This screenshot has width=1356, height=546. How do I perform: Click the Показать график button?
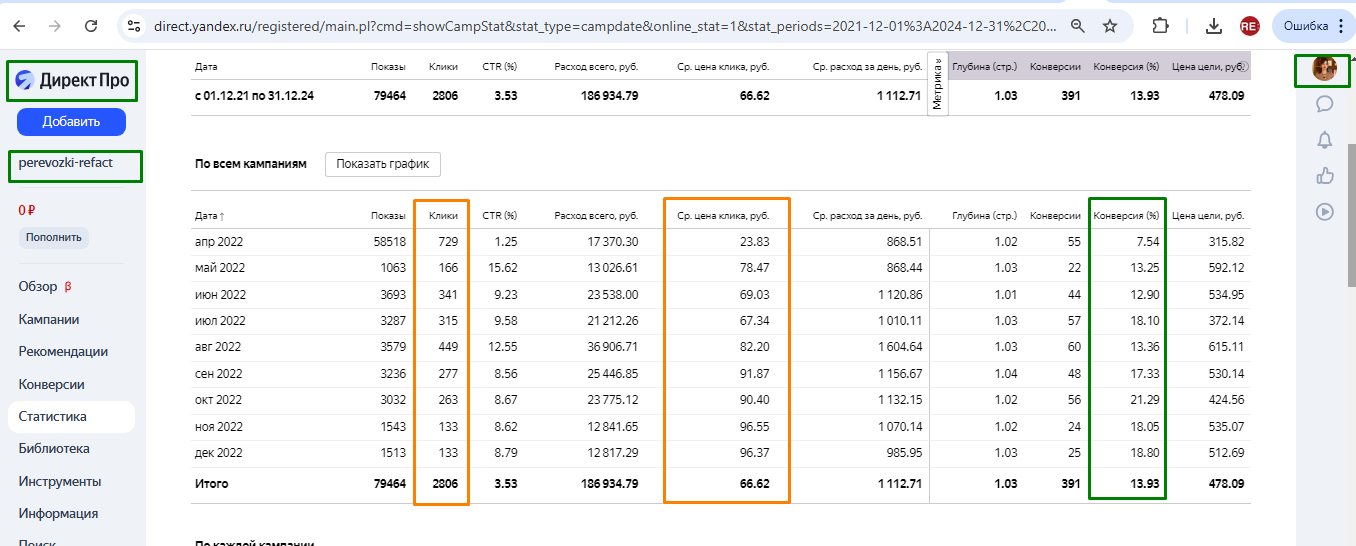(383, 164)
